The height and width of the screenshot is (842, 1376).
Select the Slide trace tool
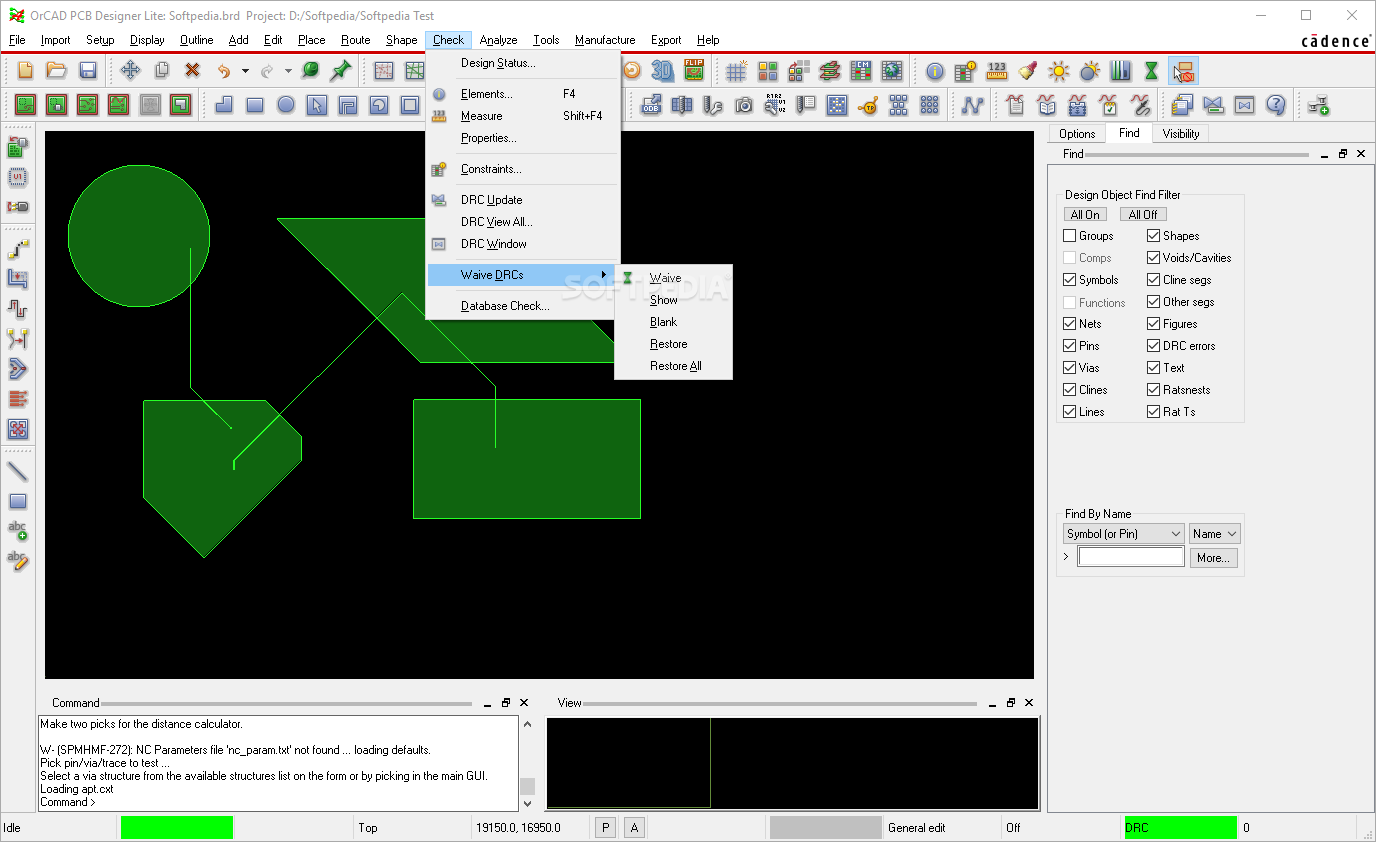(18, 278)
